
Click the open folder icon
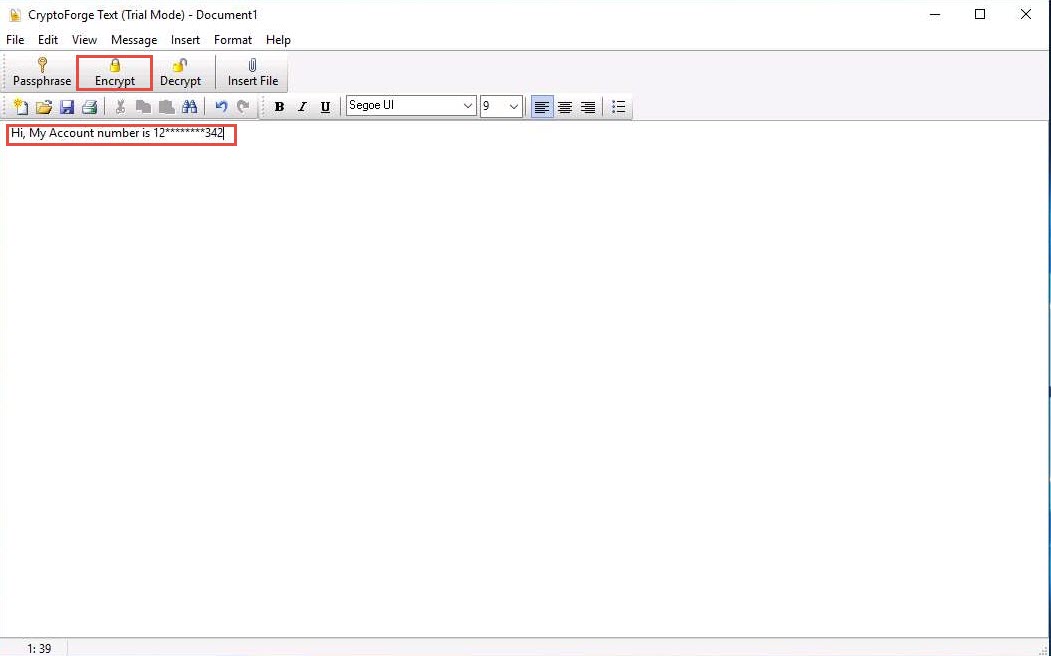43,107
